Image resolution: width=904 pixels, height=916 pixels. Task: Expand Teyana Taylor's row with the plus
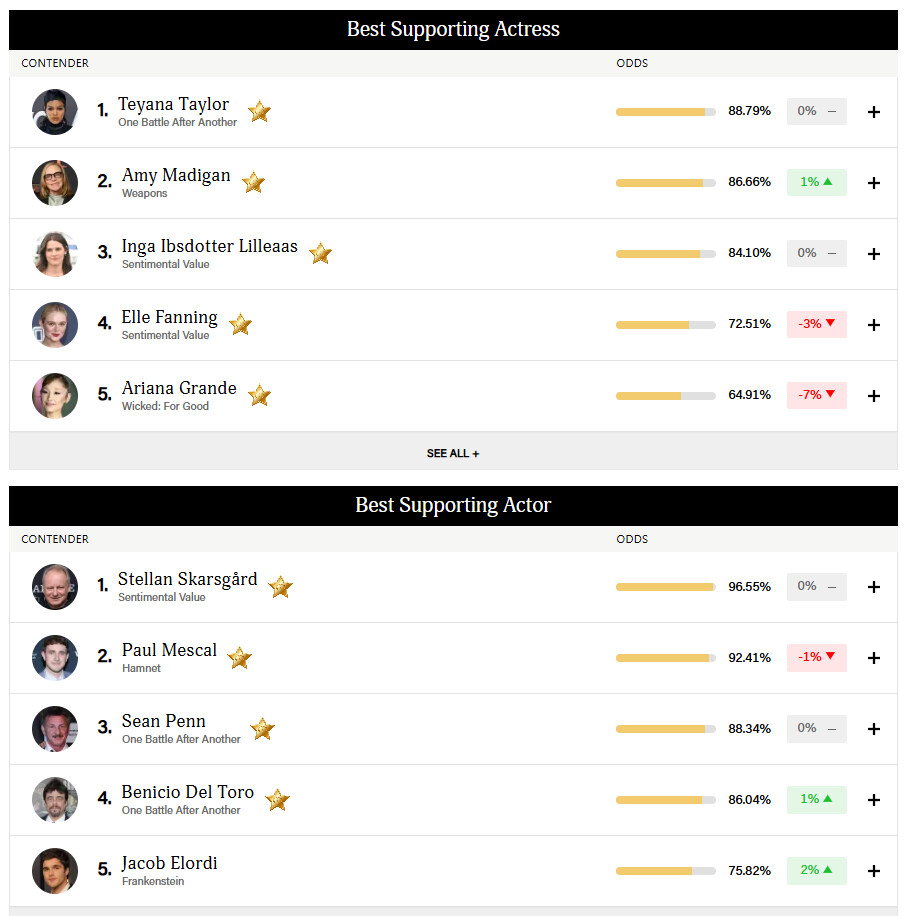pyautogui.click(x=873, y=112)
